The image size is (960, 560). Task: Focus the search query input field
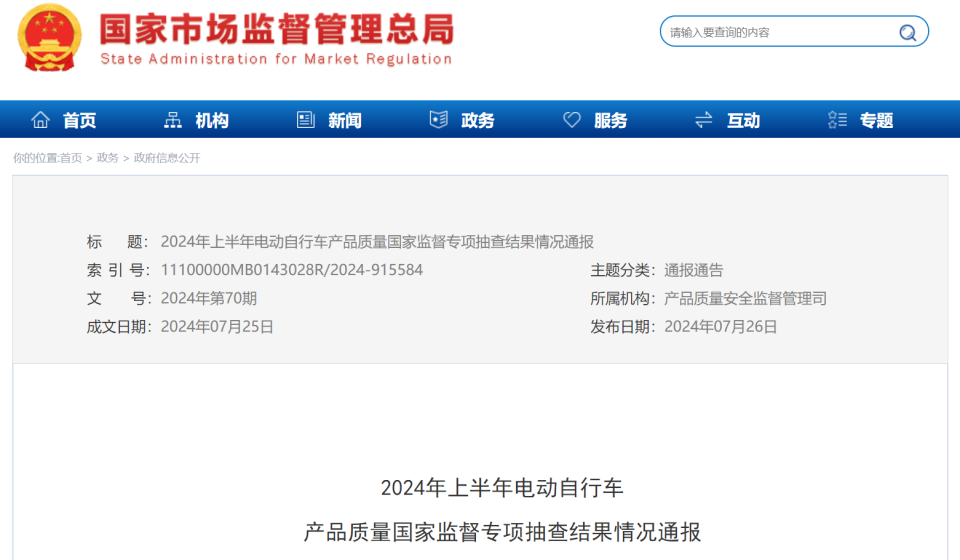tap(775, 32)
